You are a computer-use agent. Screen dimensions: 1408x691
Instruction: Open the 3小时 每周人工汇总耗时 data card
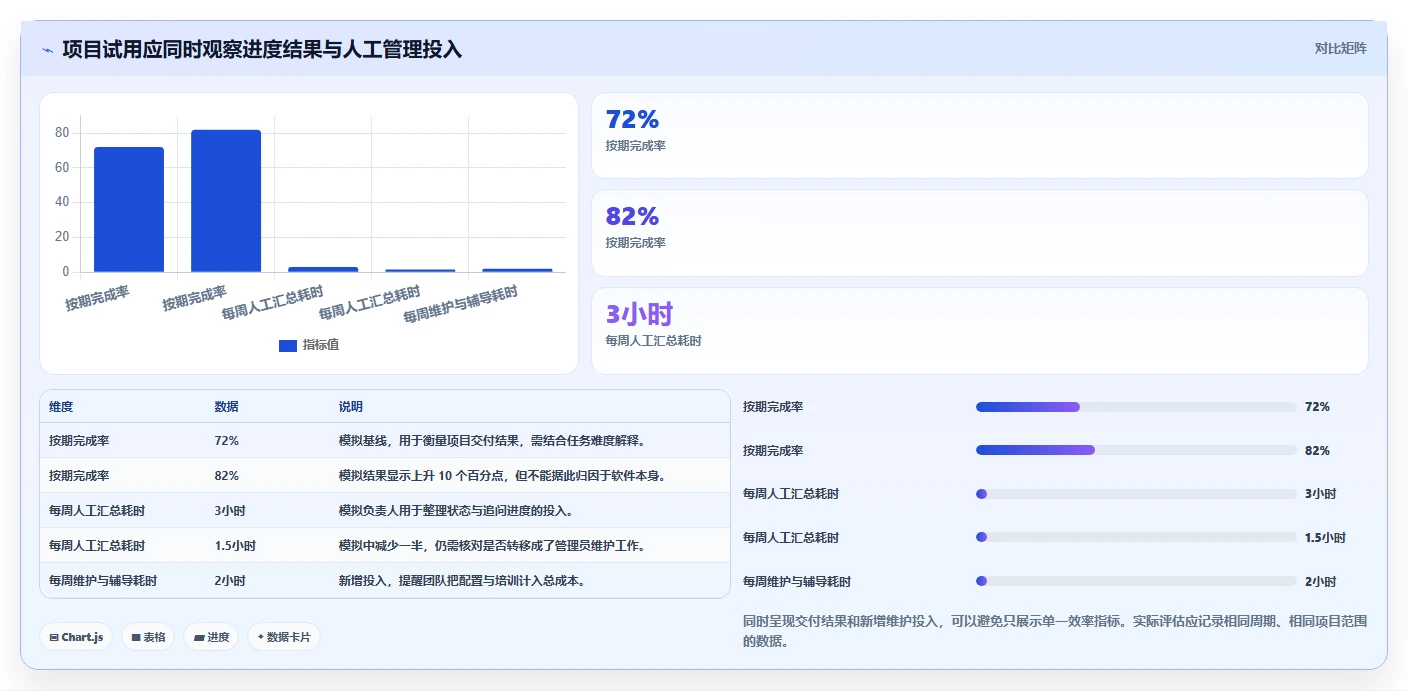(980, 331)
